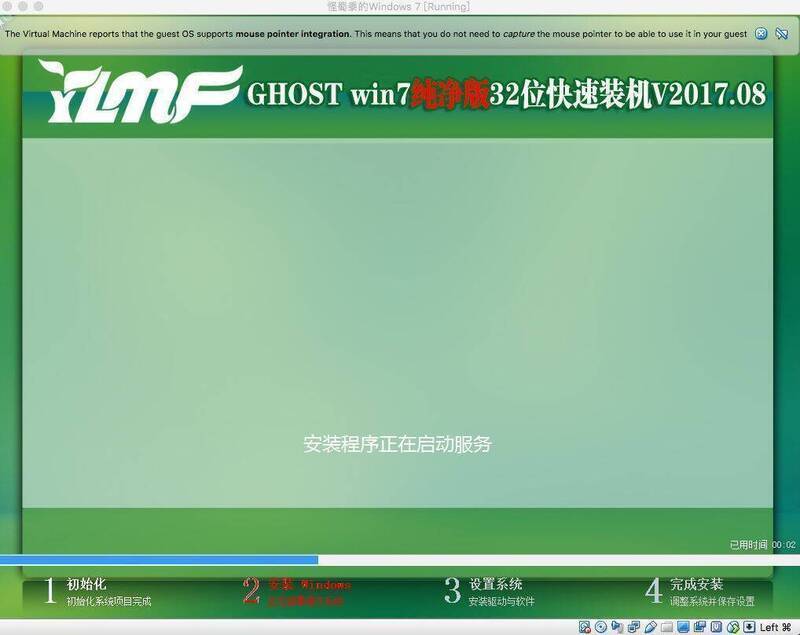The height and width of the screenshot is (635, 800).
Task: Toggle the keyboard capture arrow indicator
Action: point(748,627)
